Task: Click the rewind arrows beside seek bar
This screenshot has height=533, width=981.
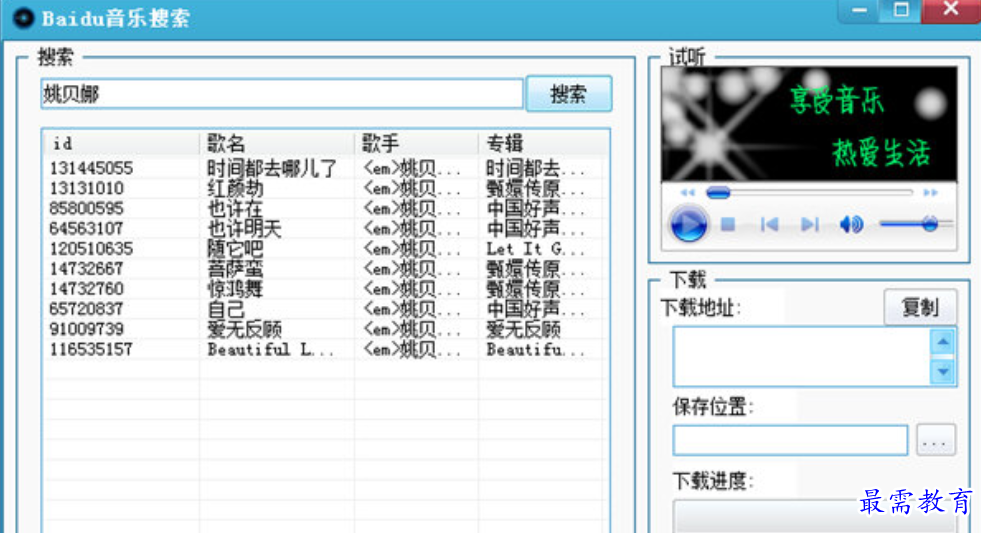Action: [688, 193]
